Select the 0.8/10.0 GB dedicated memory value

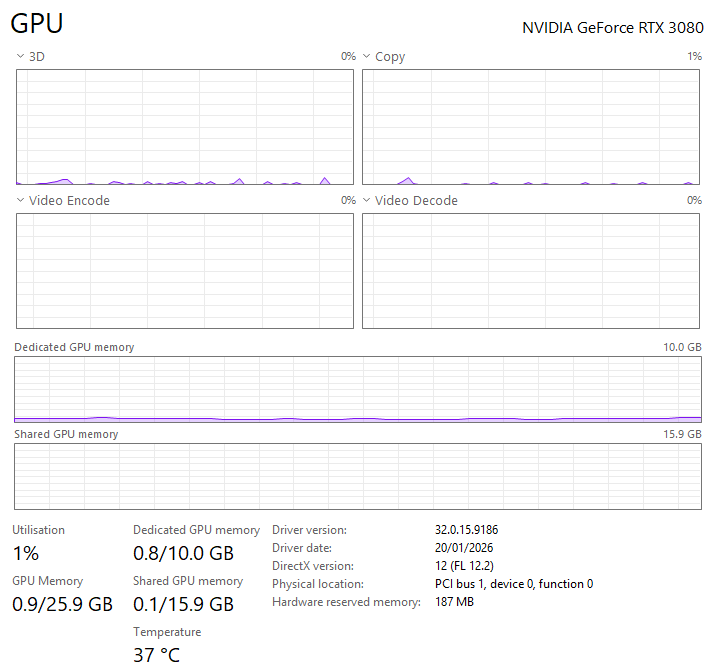[x=183, y=554]
